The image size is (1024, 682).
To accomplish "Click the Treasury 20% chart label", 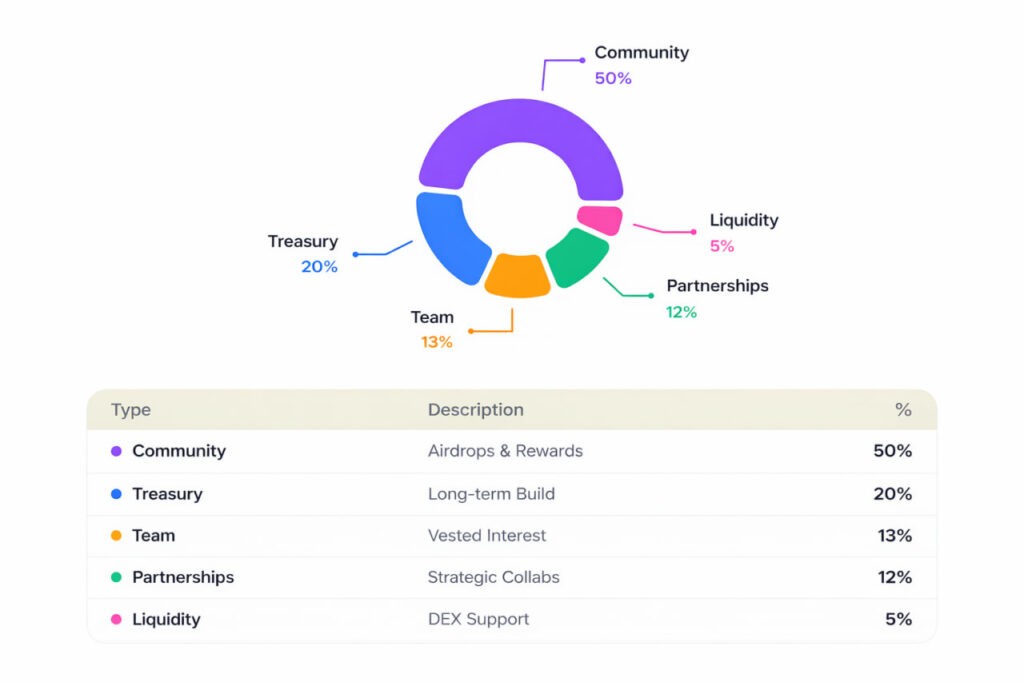I will [x=303, y=254].
